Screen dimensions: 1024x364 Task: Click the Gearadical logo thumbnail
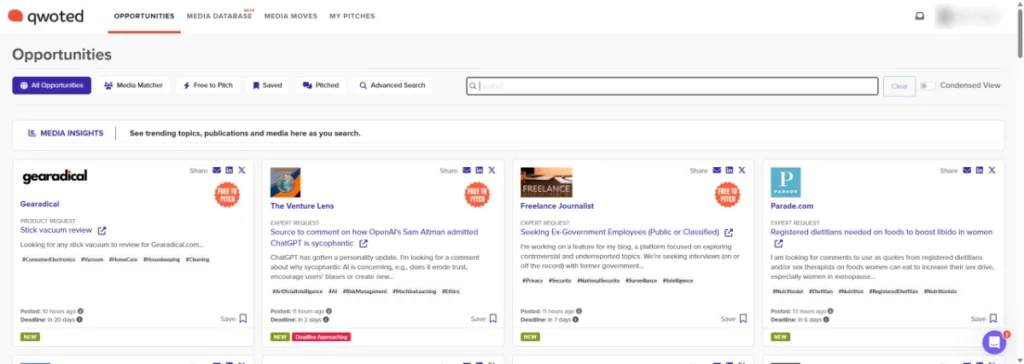55,177
